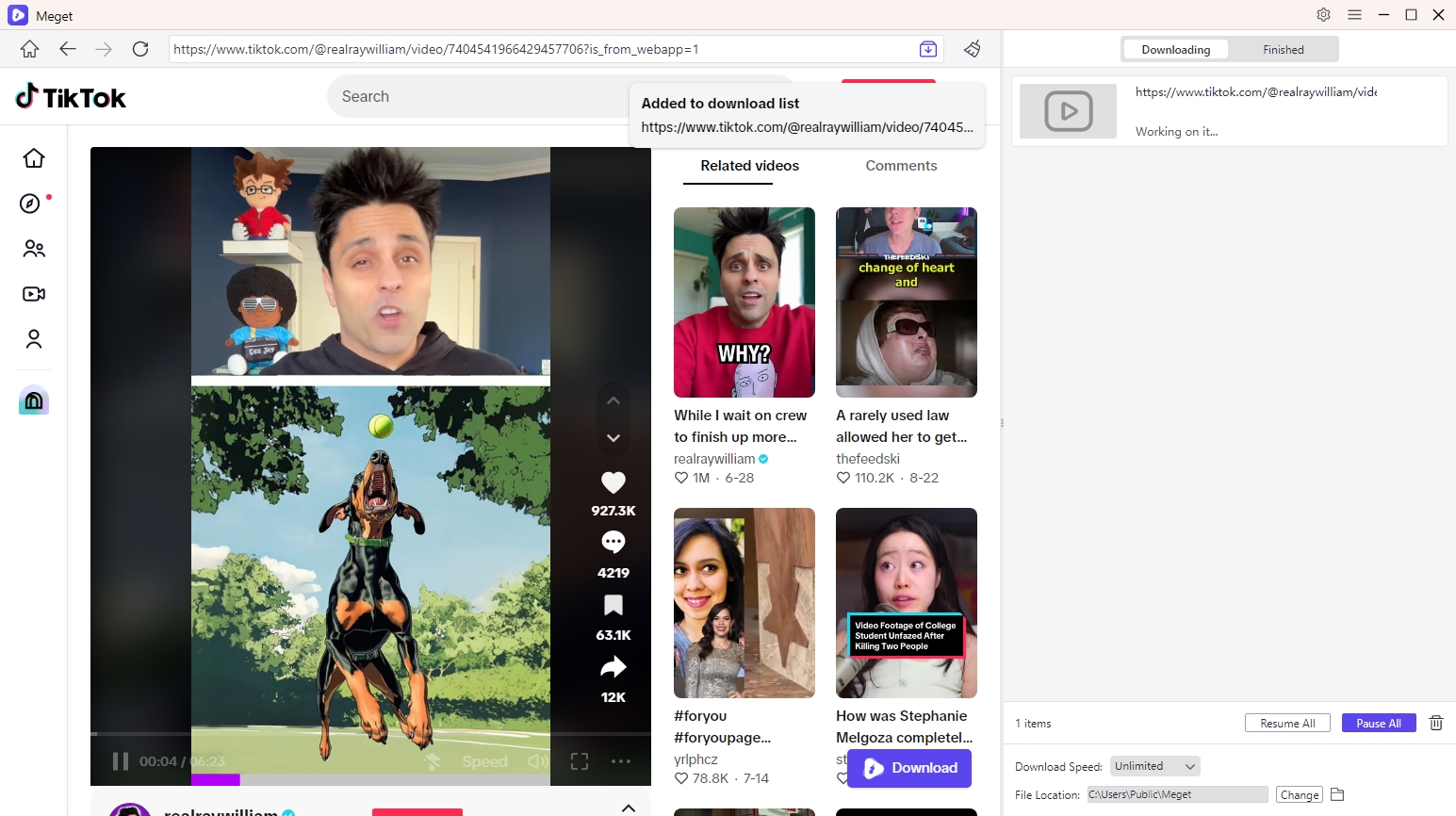Image resolution: width=1456 pixels, height=816 pixels.
Task: Bookmark the video to favorites
Action: [613, 605]
